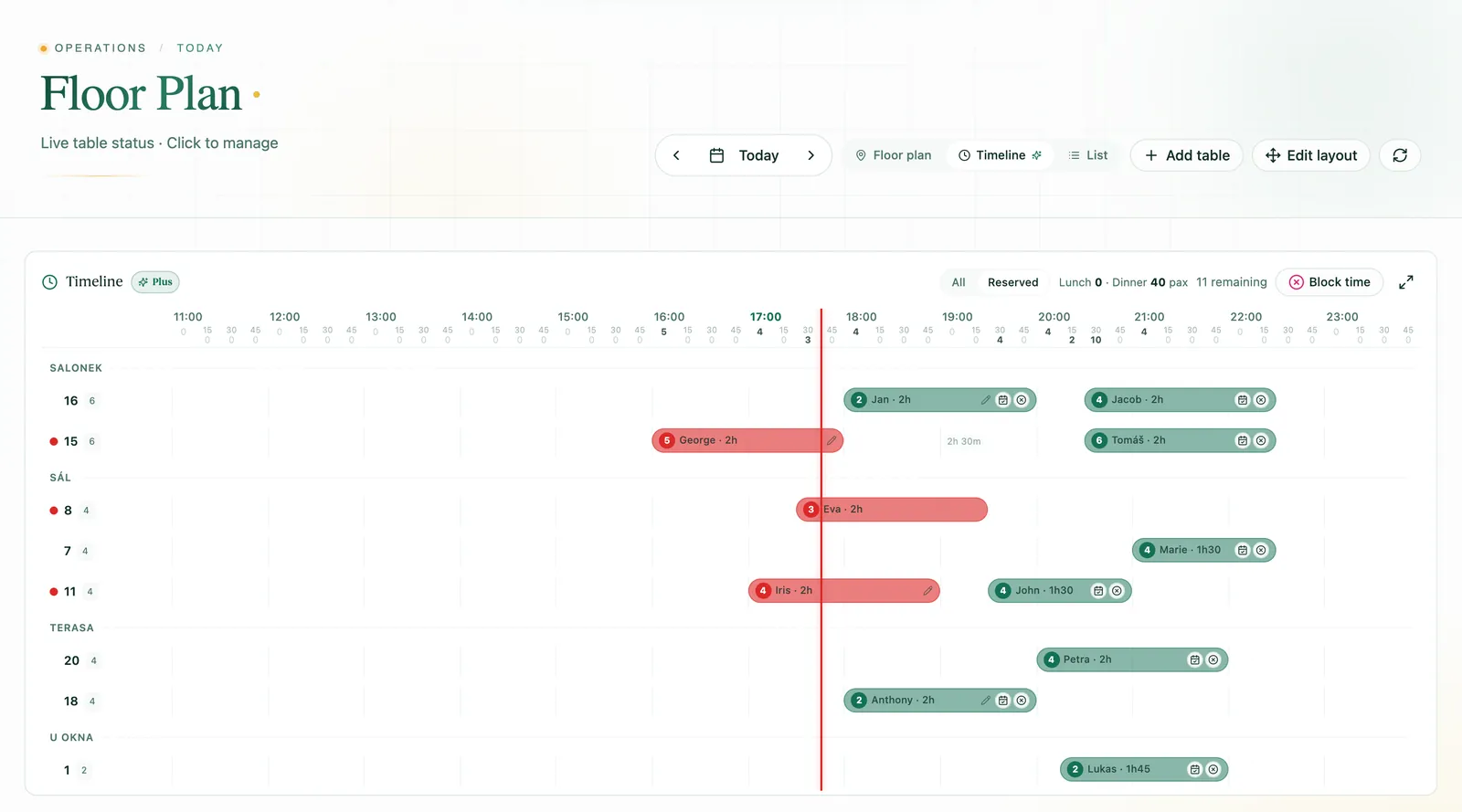Cancel Petra's reservation with X icon

(1213, 659)
